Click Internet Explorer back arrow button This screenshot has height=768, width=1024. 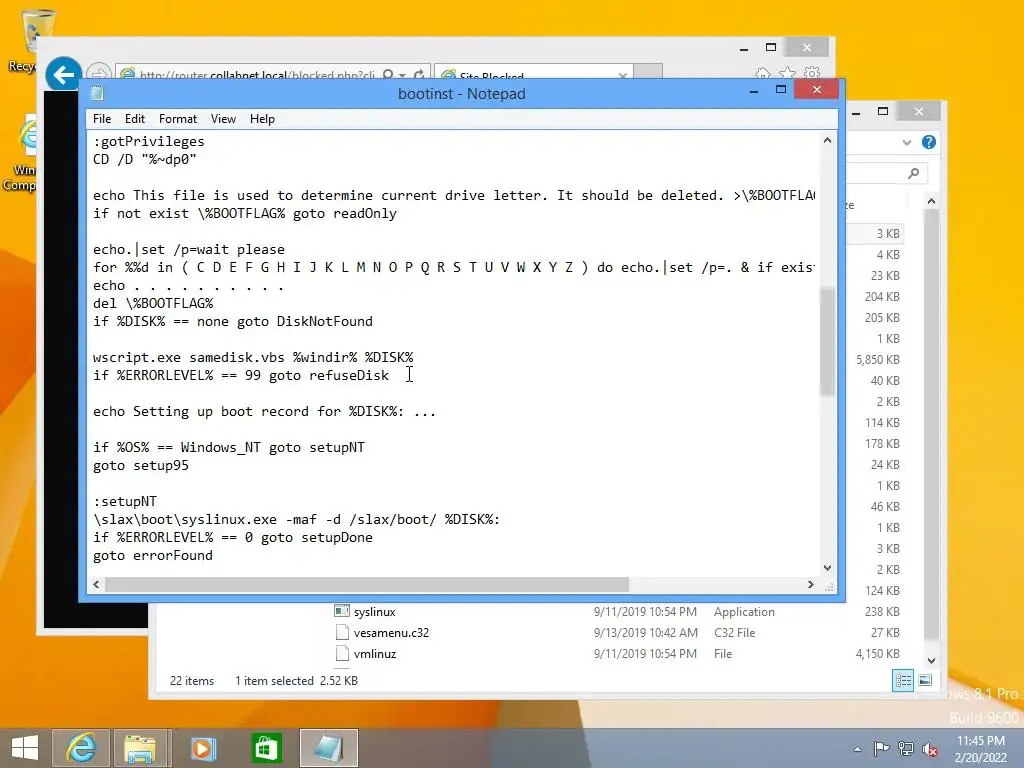[x=63, y=75]
